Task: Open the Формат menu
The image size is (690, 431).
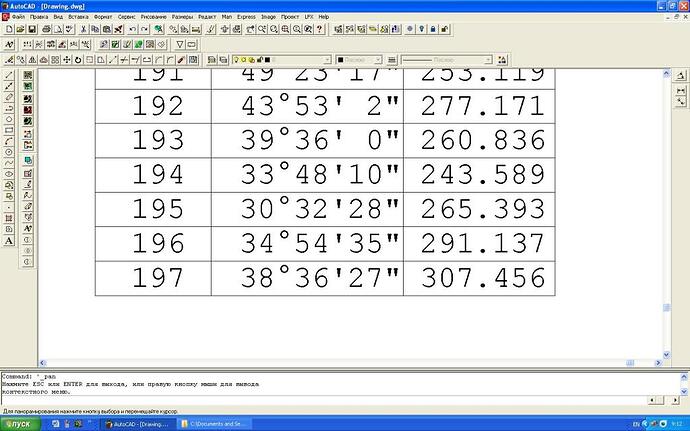Action: coord(103,17)
